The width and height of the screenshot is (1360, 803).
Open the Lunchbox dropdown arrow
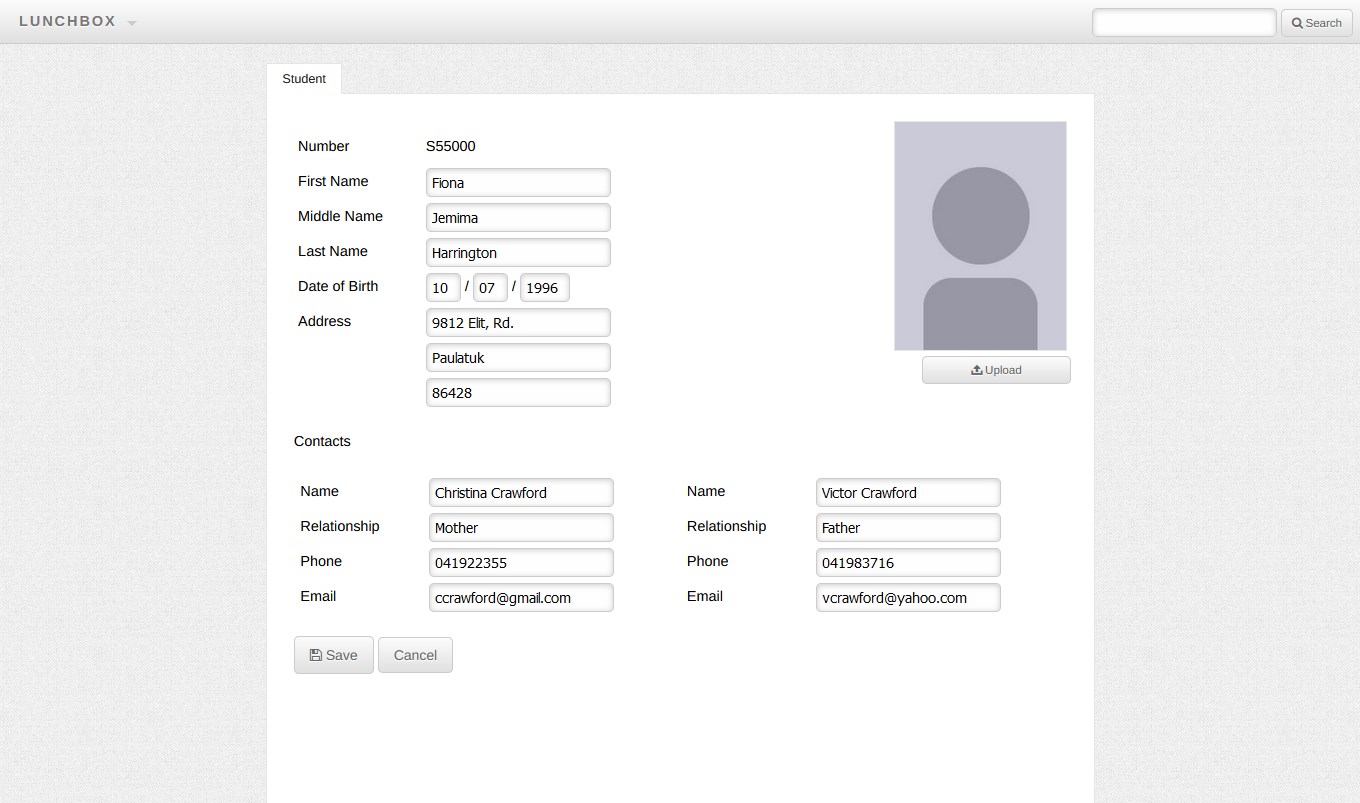(132, 23)
